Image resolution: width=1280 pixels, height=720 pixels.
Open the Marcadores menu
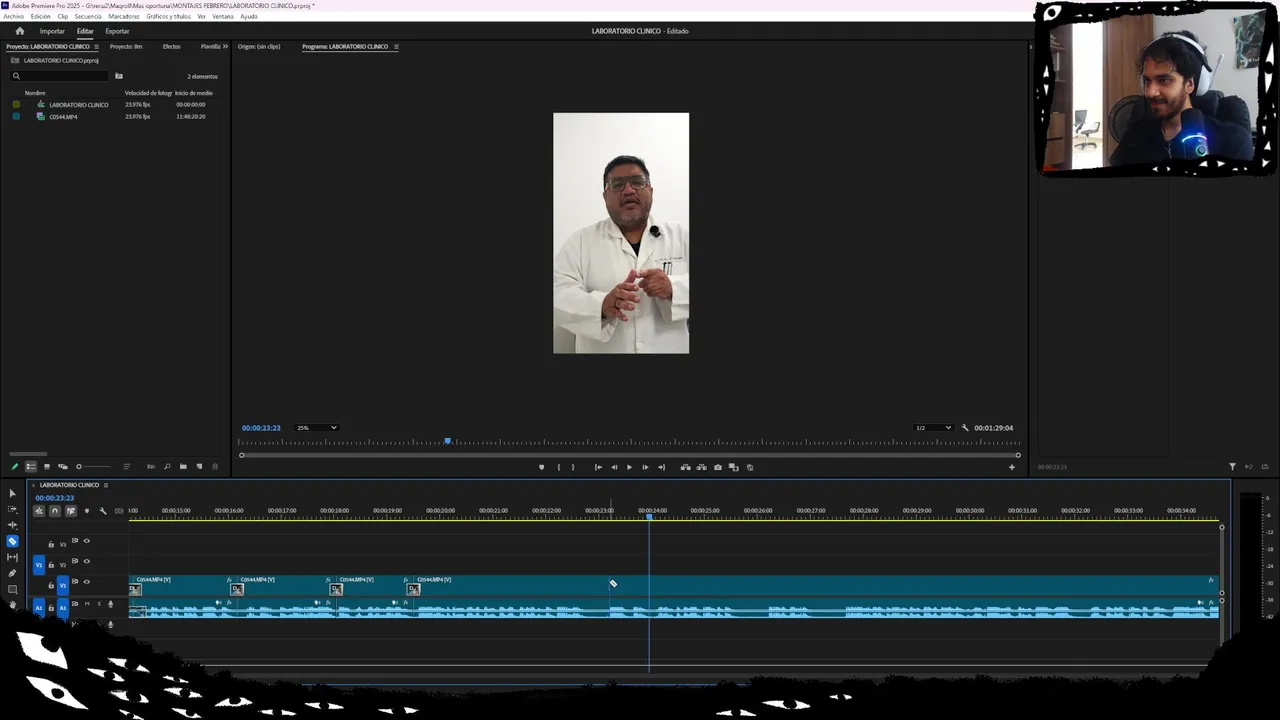[124, 17]
